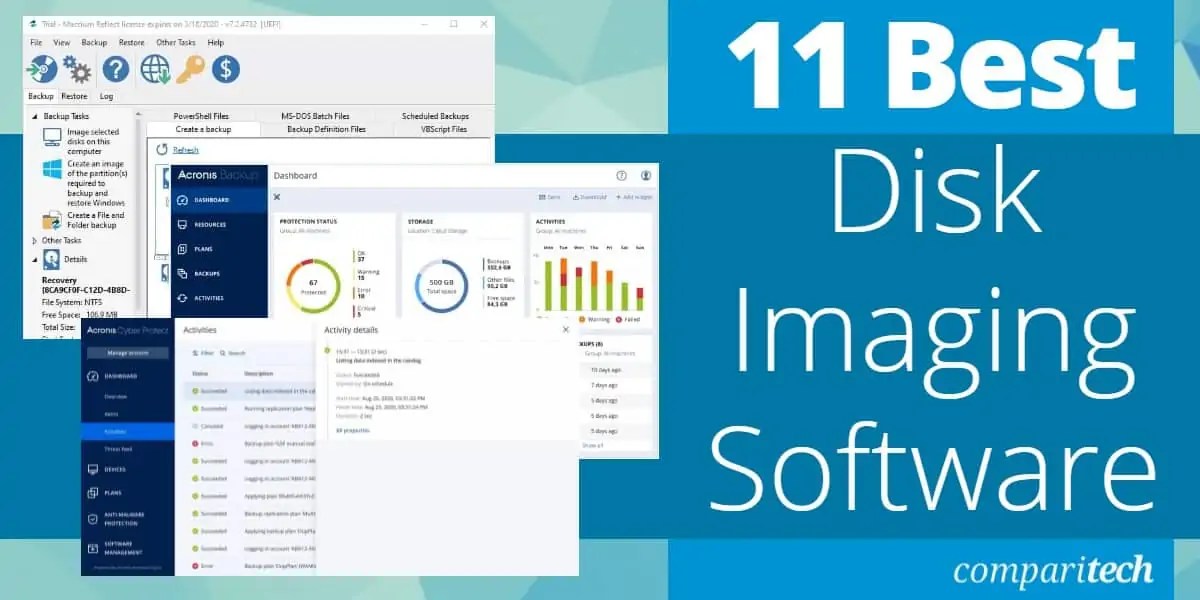Image resolution: width=1200 pixels, height=600 pixels.
Task: Click the Backups icon in Acronis sidebar
Action: (183, 274)
